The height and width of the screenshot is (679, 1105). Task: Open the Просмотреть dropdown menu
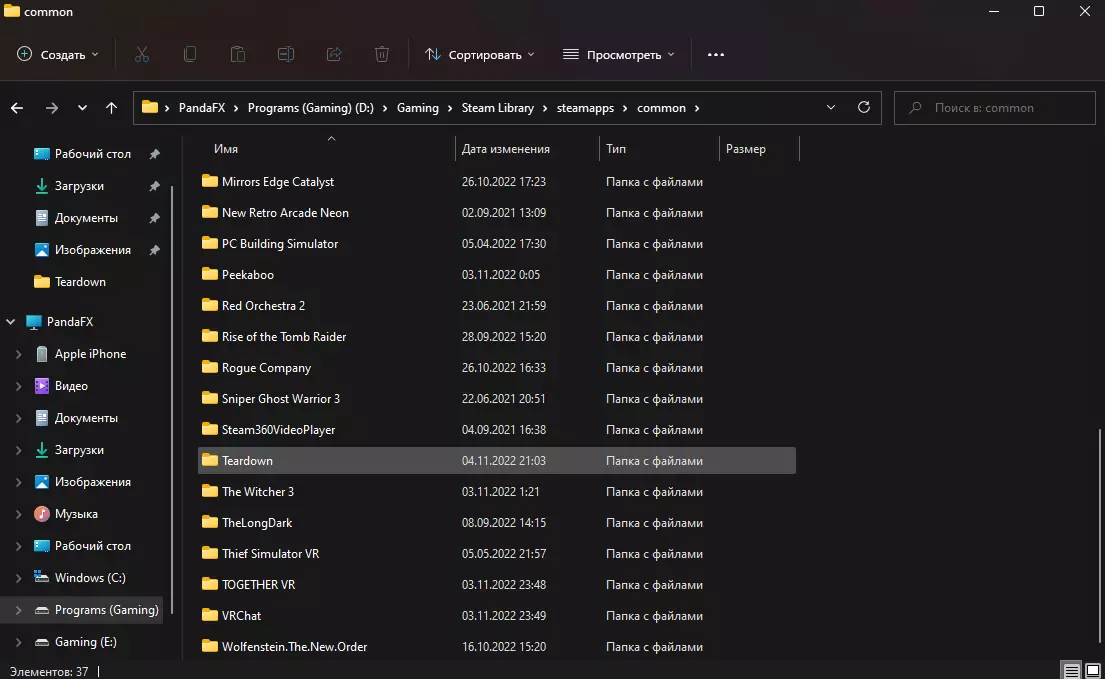618,54
